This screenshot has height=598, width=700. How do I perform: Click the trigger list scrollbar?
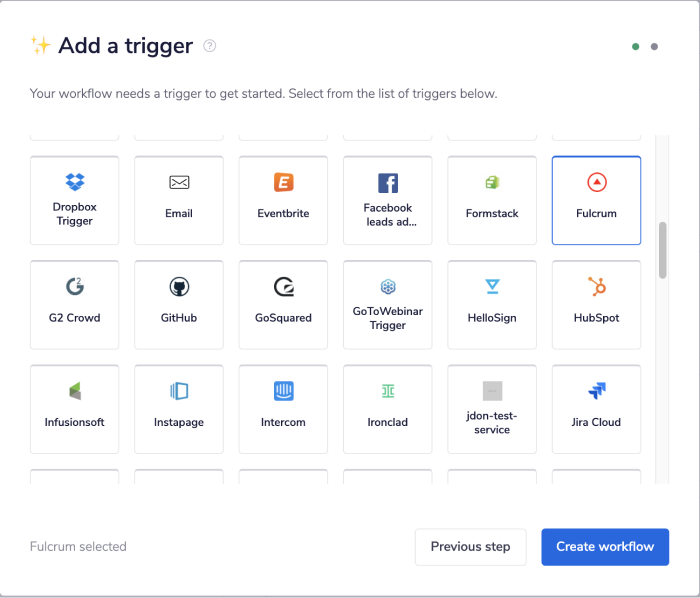click(x=662, y=250)
